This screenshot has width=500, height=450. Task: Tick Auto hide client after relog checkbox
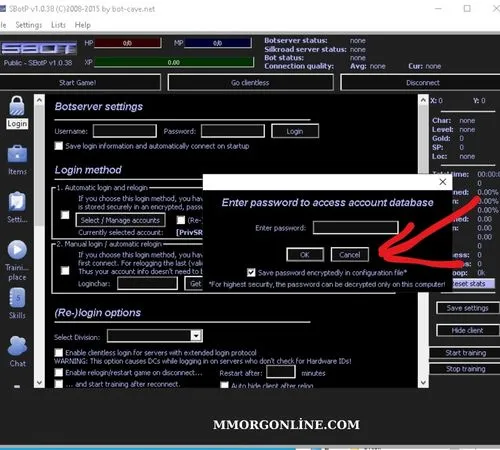(225, 385)
